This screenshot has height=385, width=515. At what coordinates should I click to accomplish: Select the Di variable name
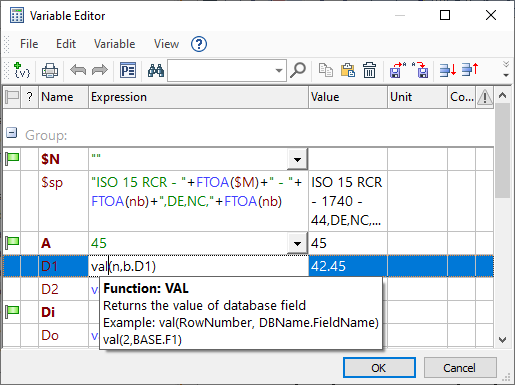point(48,312)
